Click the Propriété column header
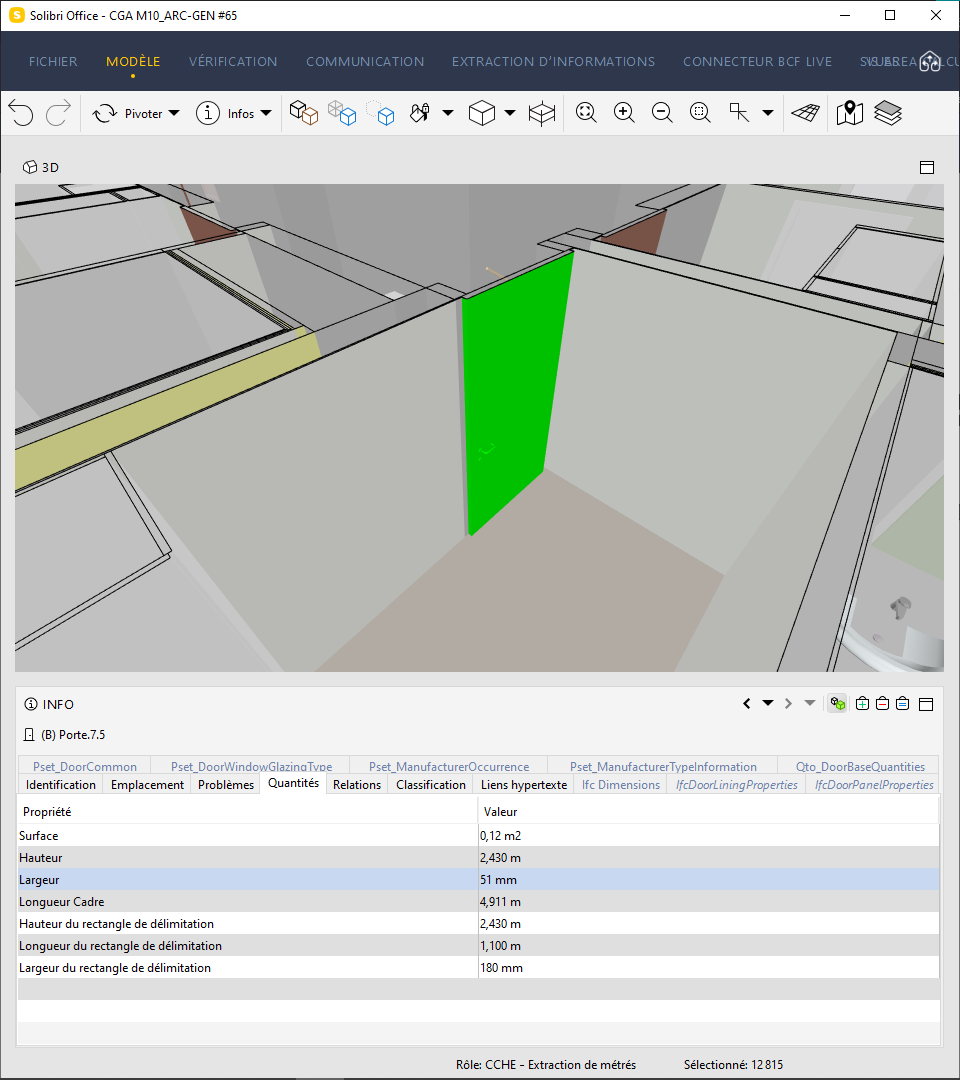 tap(247, 811)
